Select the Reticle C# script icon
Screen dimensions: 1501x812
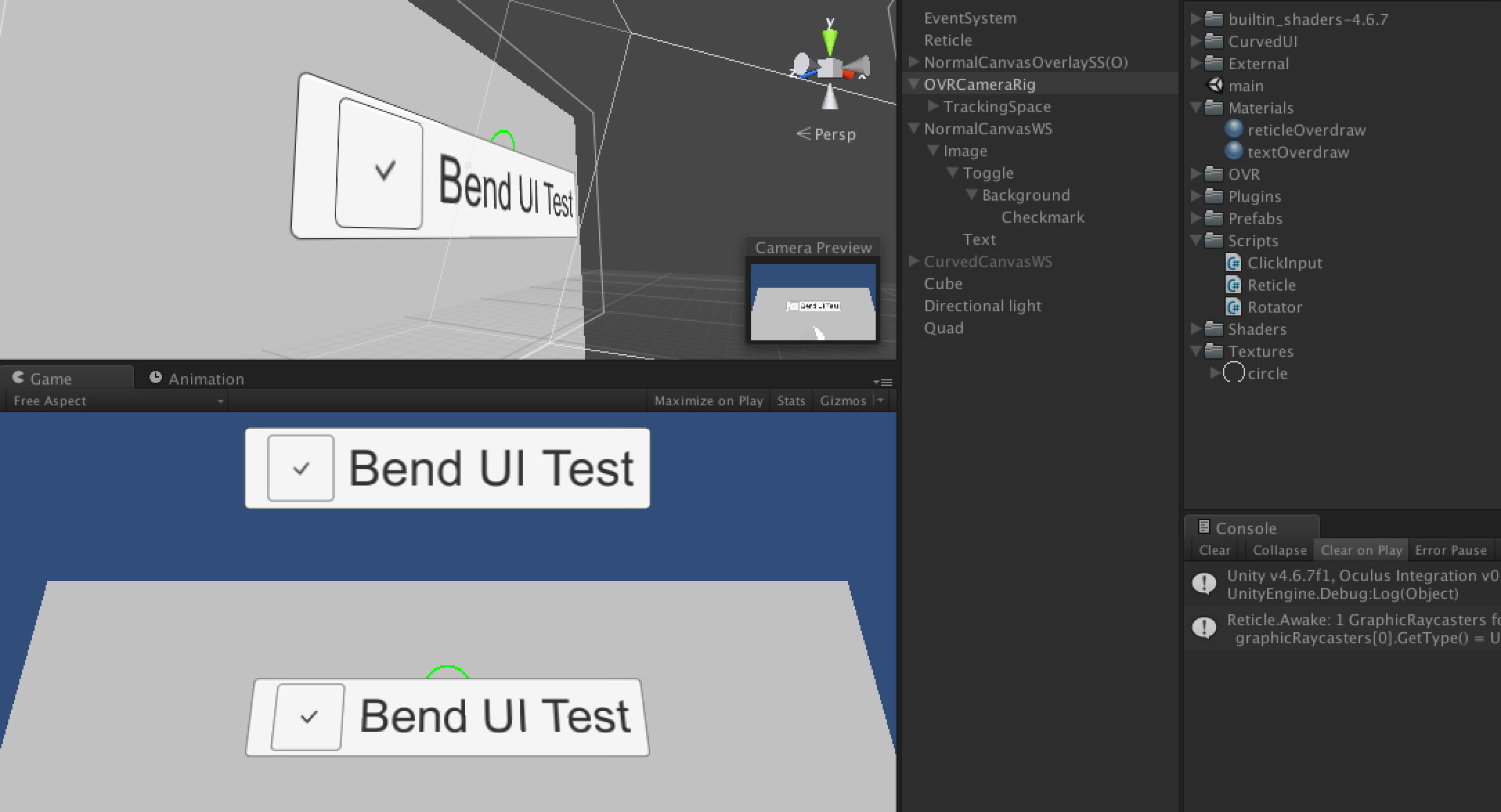pyautogui.click(x=1233, y=285)
